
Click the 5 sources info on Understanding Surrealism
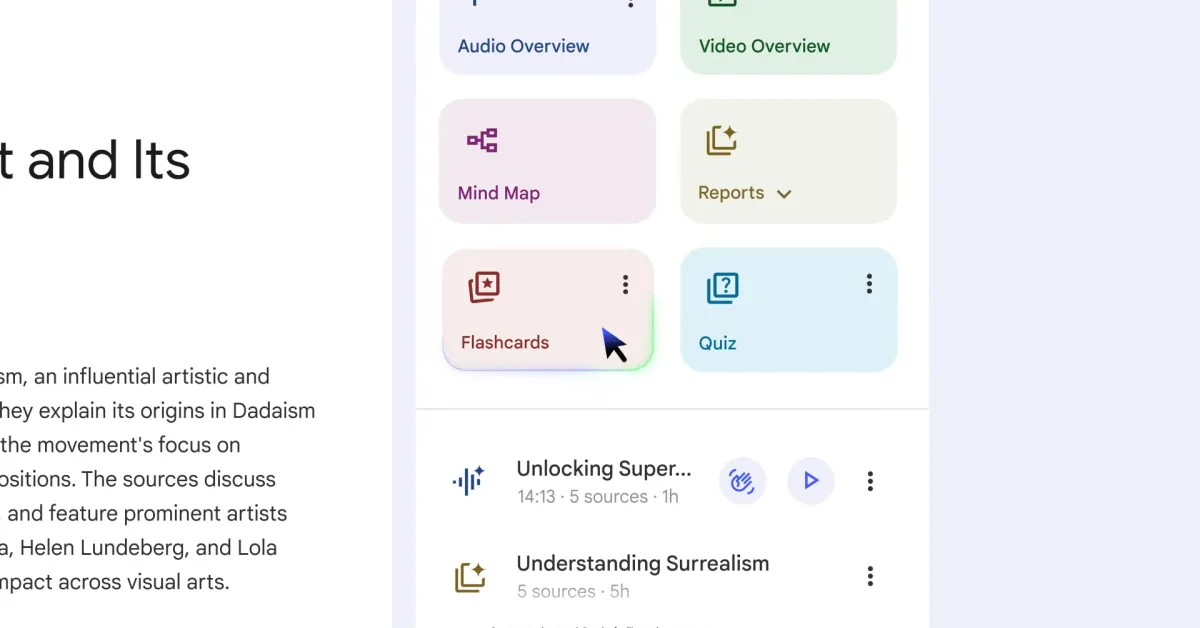click(572, 591)
